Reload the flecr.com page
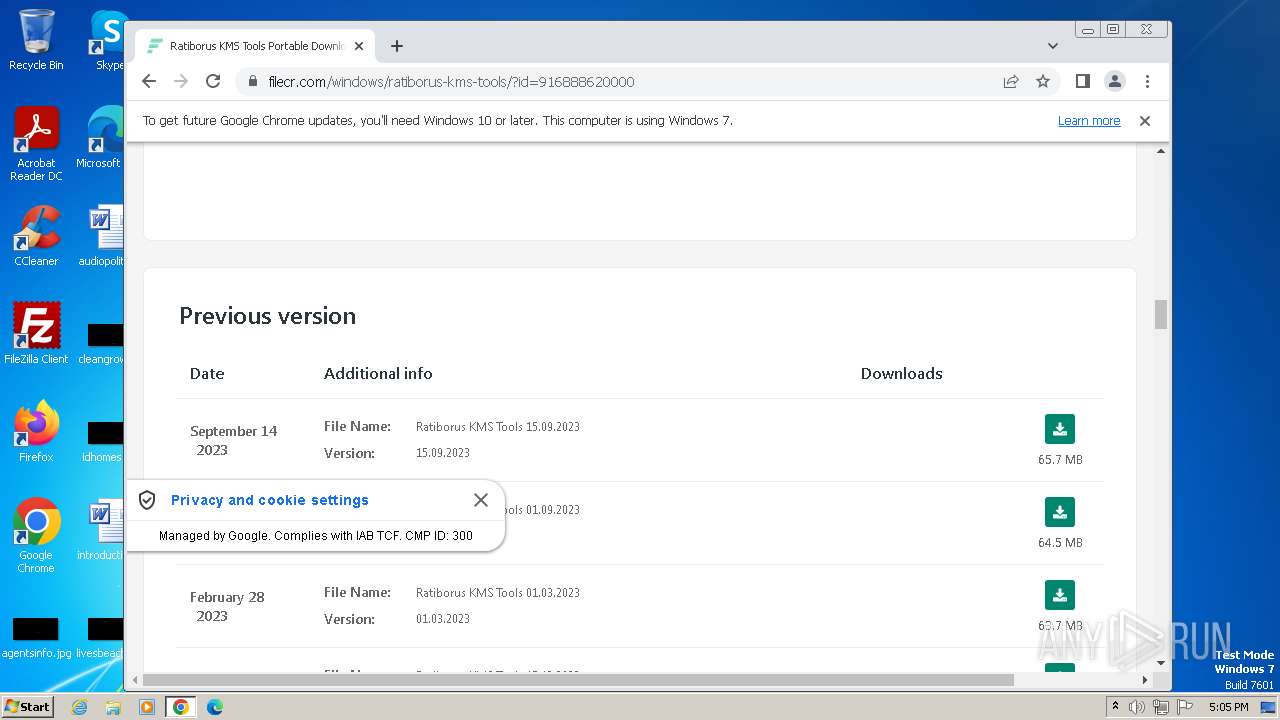Viewport: 1280px width, 720px height. [213, 81]
